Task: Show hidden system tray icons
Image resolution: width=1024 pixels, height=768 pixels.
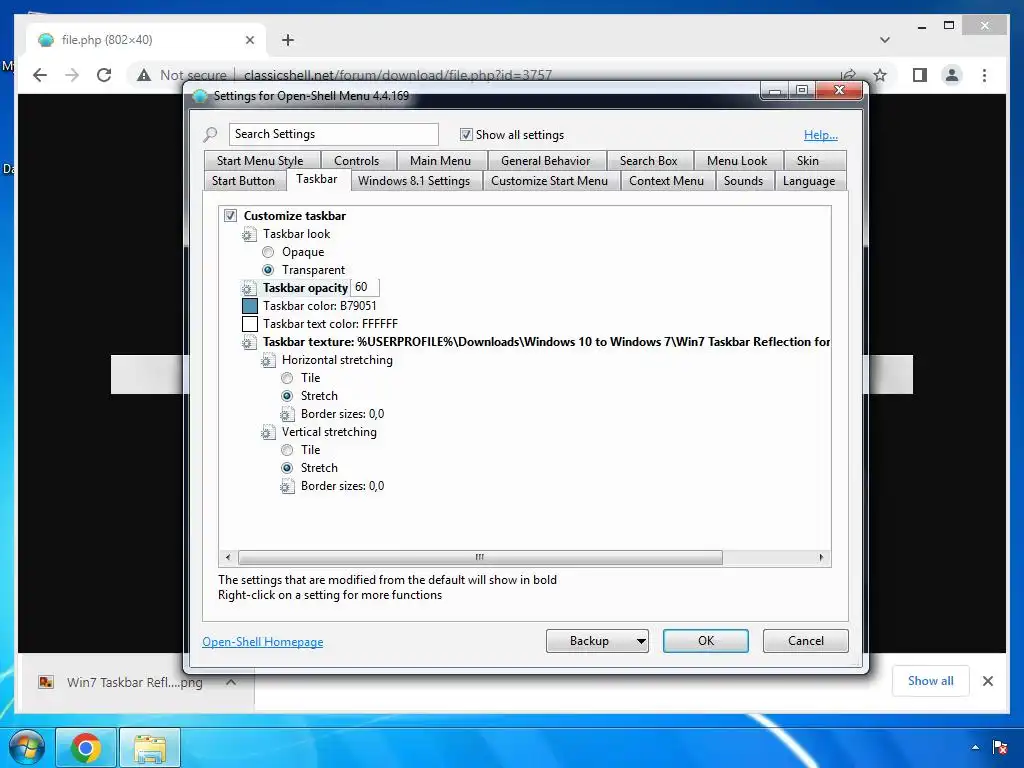Action: 975,747
